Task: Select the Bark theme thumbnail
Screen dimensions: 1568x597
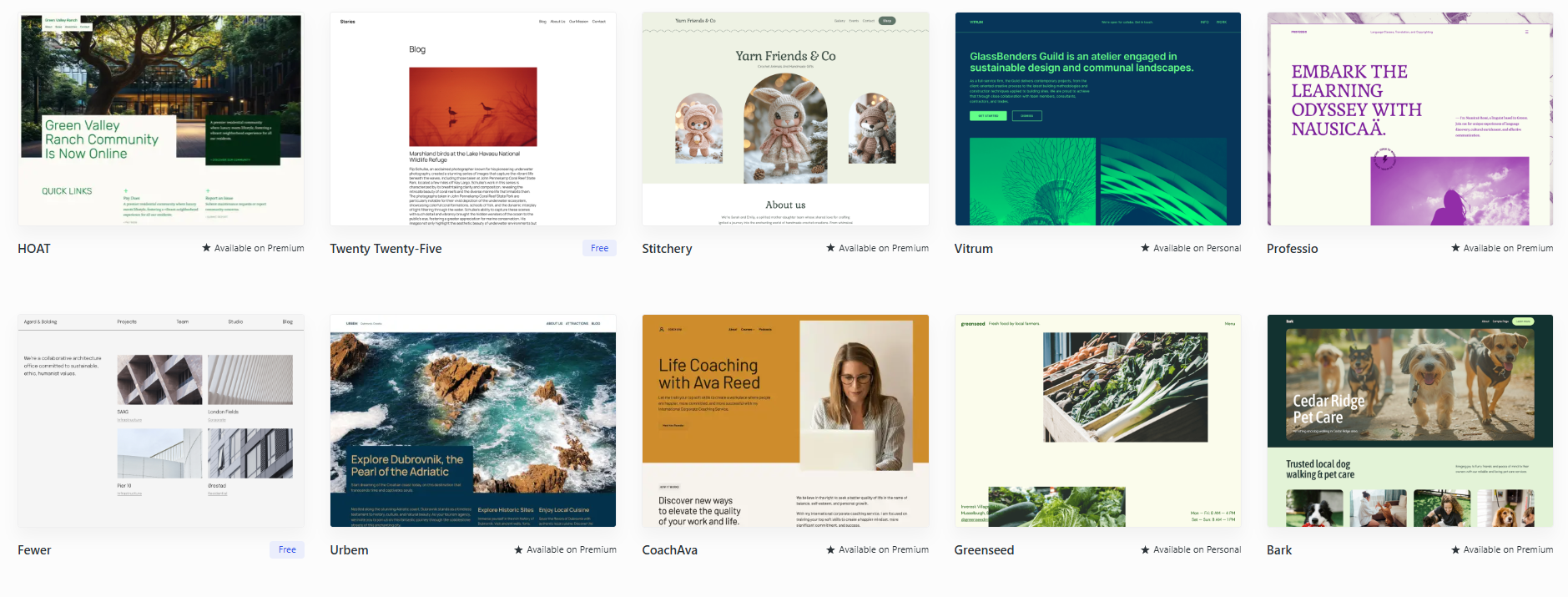Action: pyautogui.click(x=1409, y=421)
